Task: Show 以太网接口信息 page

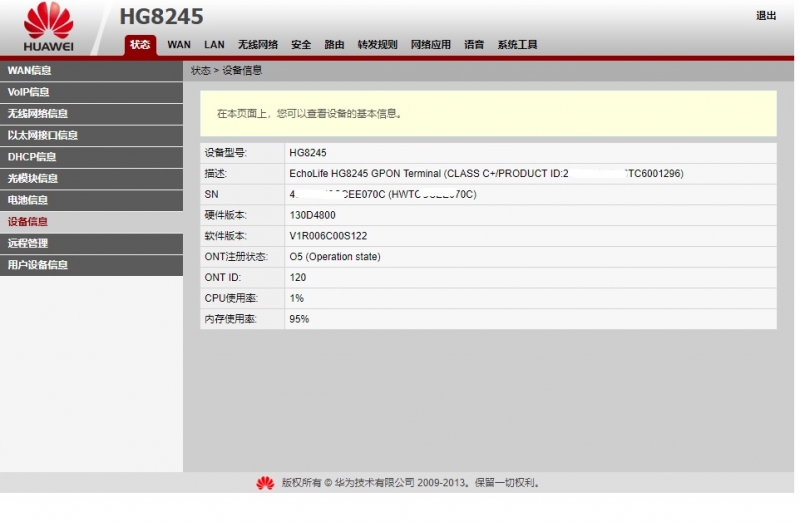Action: click(91, 135)
